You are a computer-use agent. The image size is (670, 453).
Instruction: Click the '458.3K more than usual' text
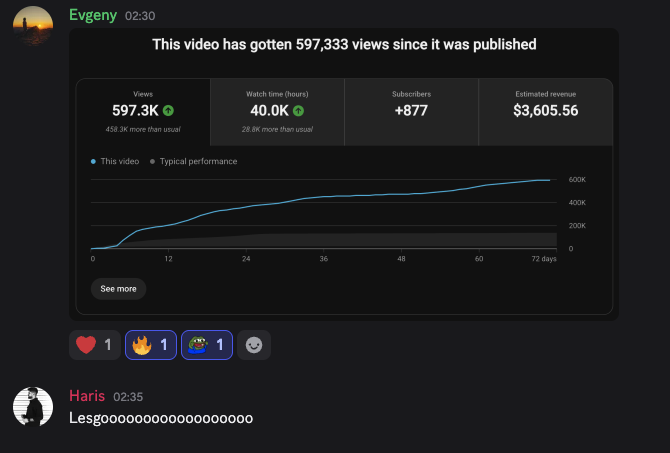click(143, 129)
